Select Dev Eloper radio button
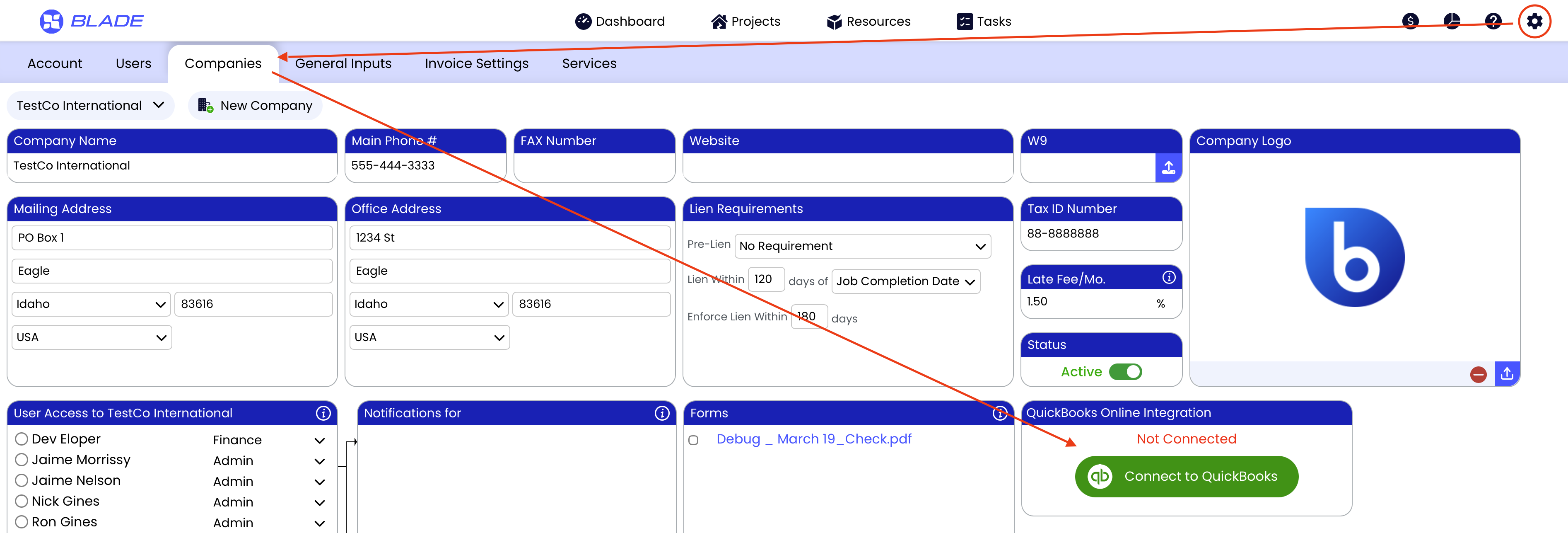Image resolution: width=1568 pixels, height=533 pixels. pos(22,439)
